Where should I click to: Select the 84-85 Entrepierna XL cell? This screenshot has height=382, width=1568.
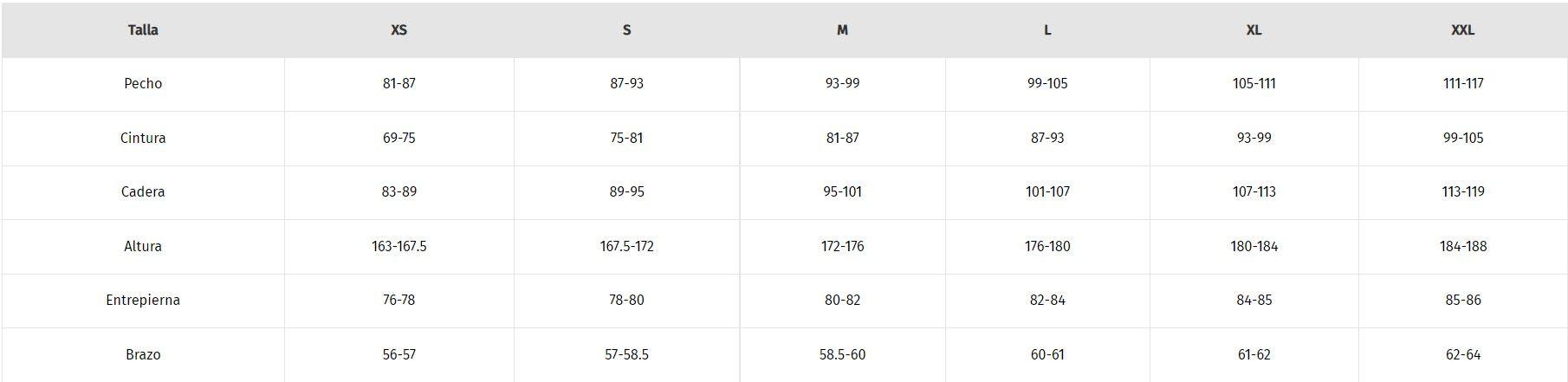[x=1254, y=301]
